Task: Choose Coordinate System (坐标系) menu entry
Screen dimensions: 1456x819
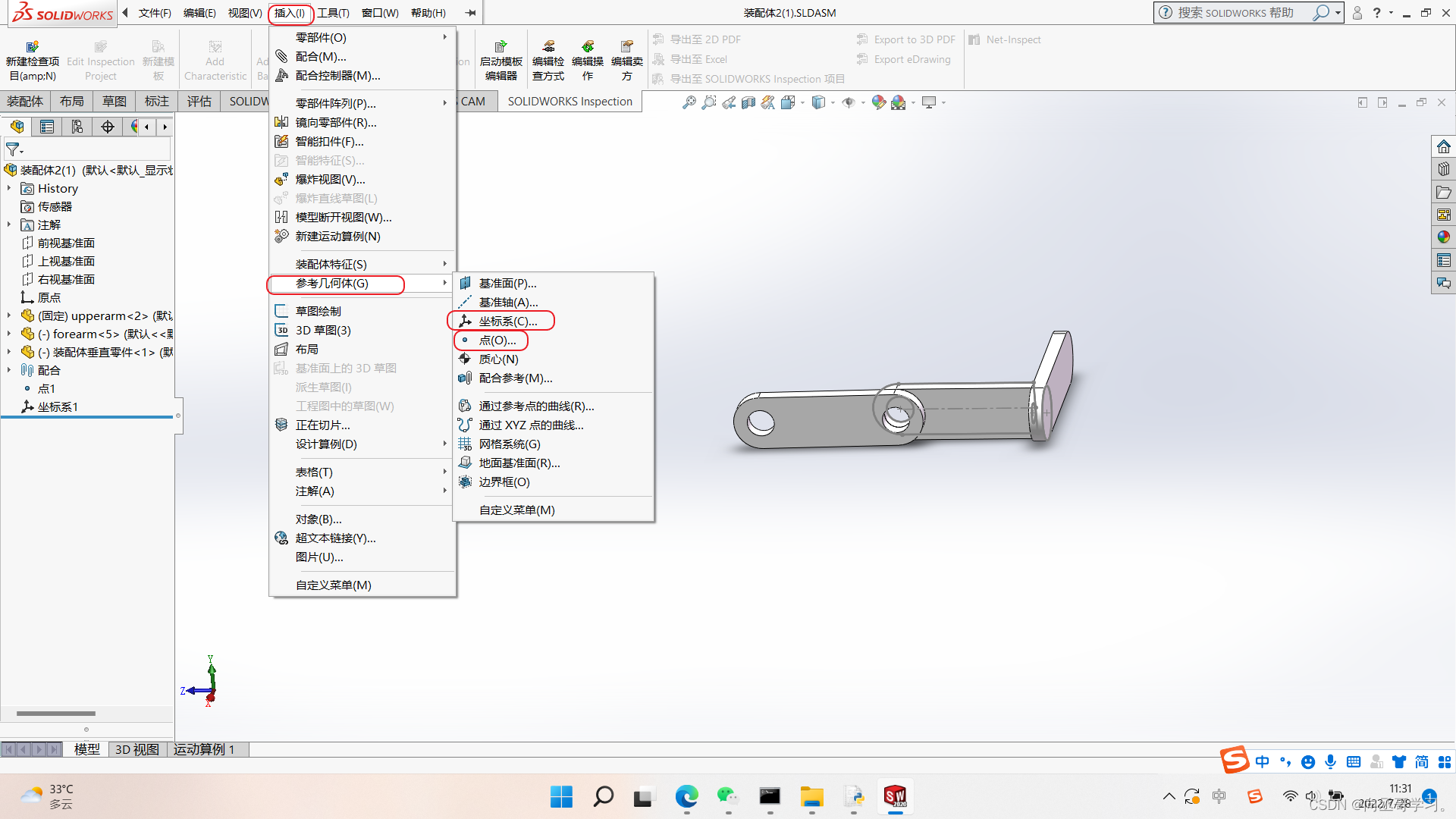Action: pos(507,321)
